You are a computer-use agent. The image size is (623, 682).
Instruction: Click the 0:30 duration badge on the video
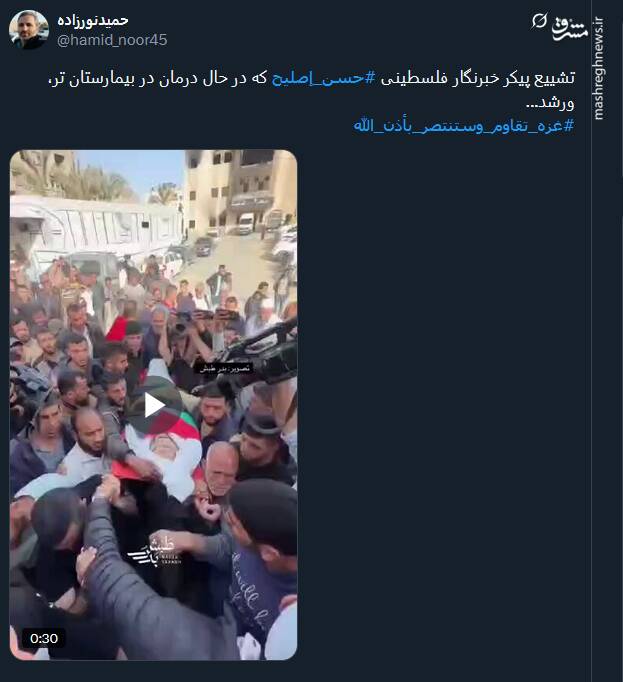44,638
